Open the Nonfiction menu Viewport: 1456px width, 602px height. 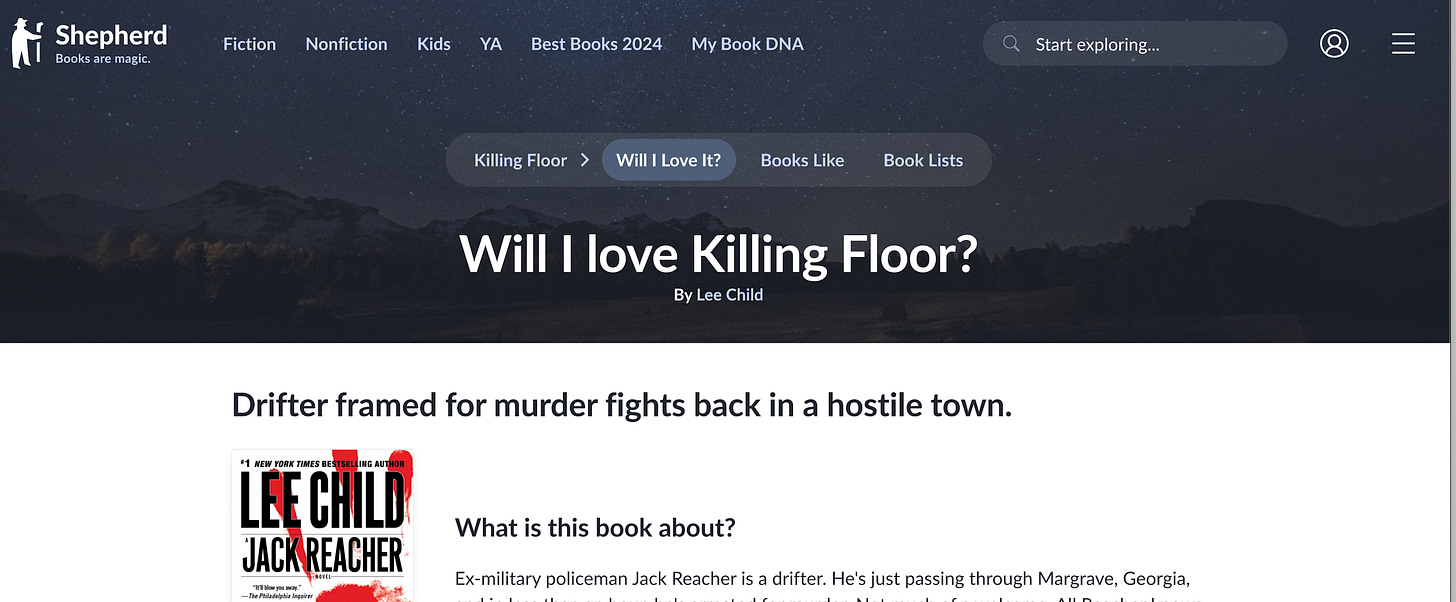[x=346, y=44]
